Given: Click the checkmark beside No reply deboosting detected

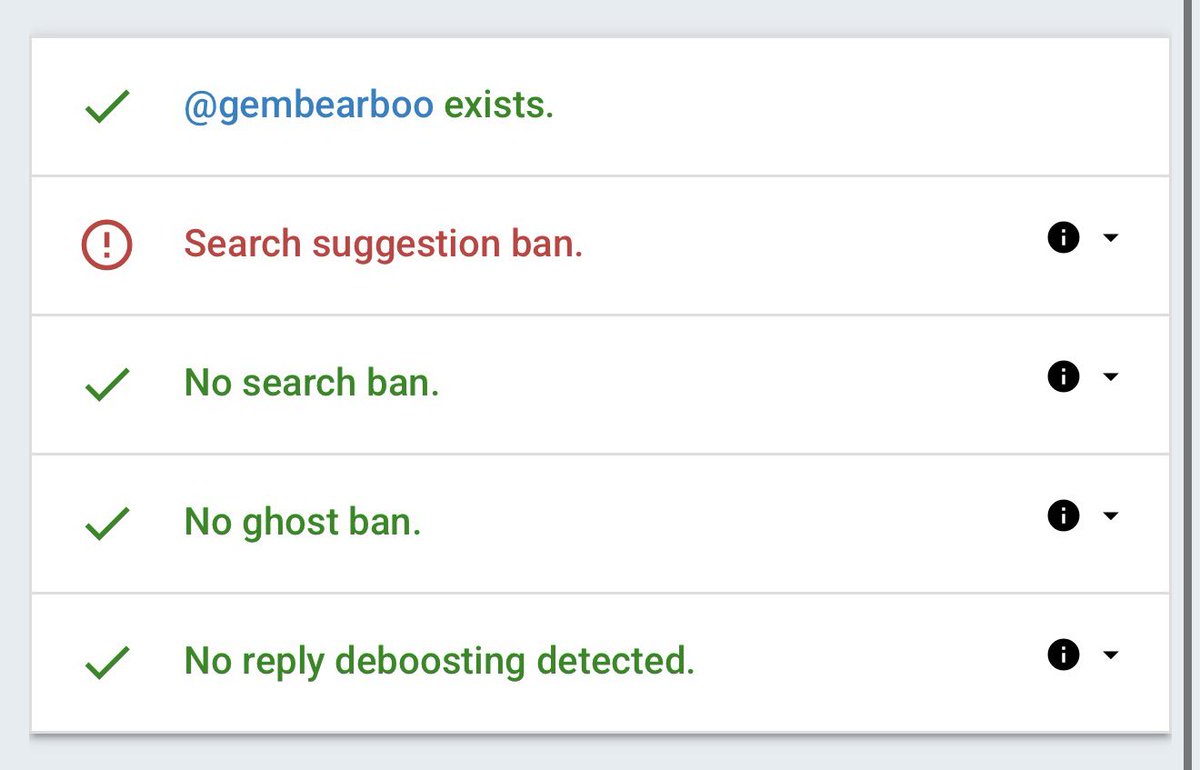Looking at the screenshot, I should tap(107, 662).
